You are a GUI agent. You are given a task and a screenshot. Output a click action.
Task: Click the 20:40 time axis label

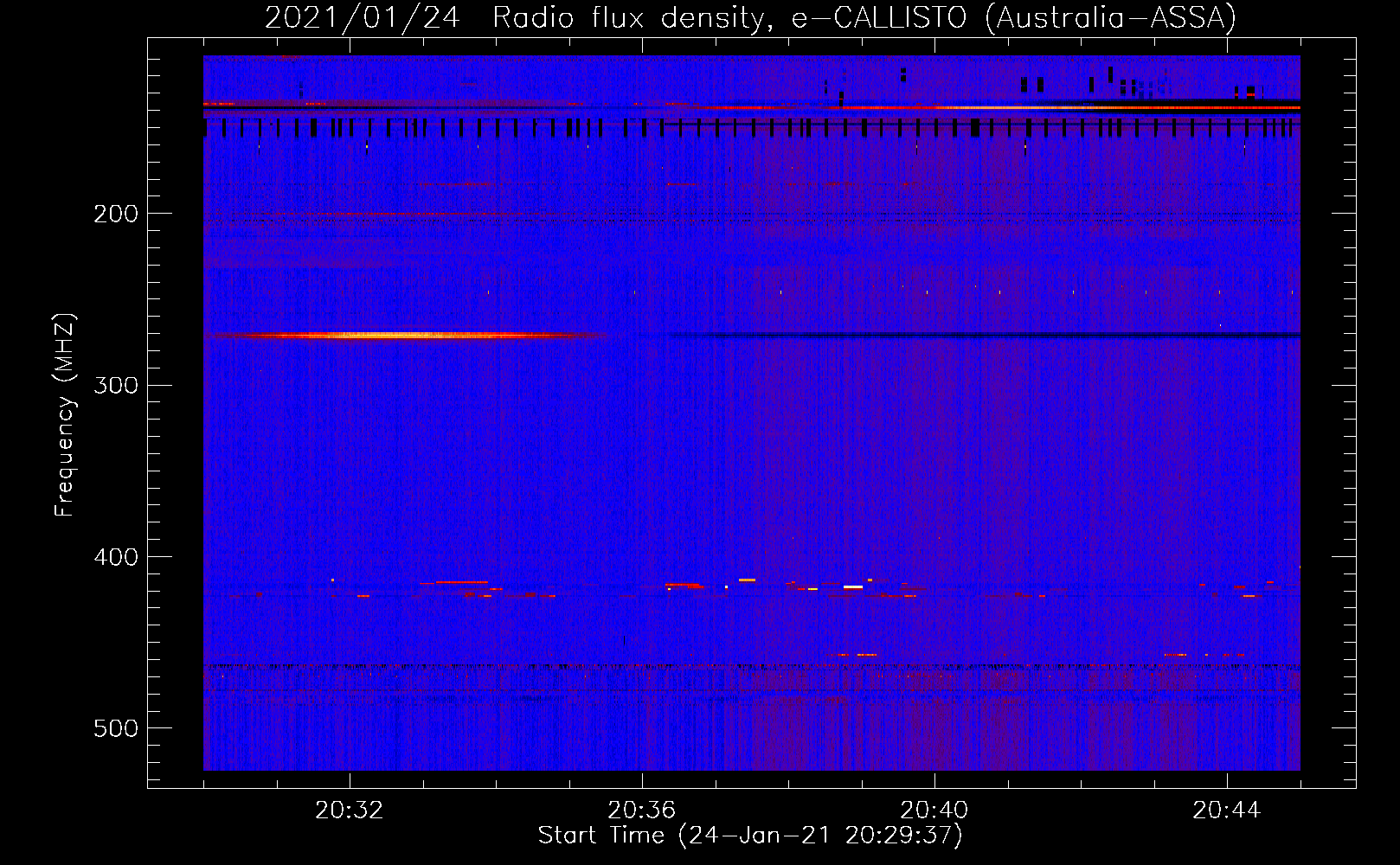point(934,811)
